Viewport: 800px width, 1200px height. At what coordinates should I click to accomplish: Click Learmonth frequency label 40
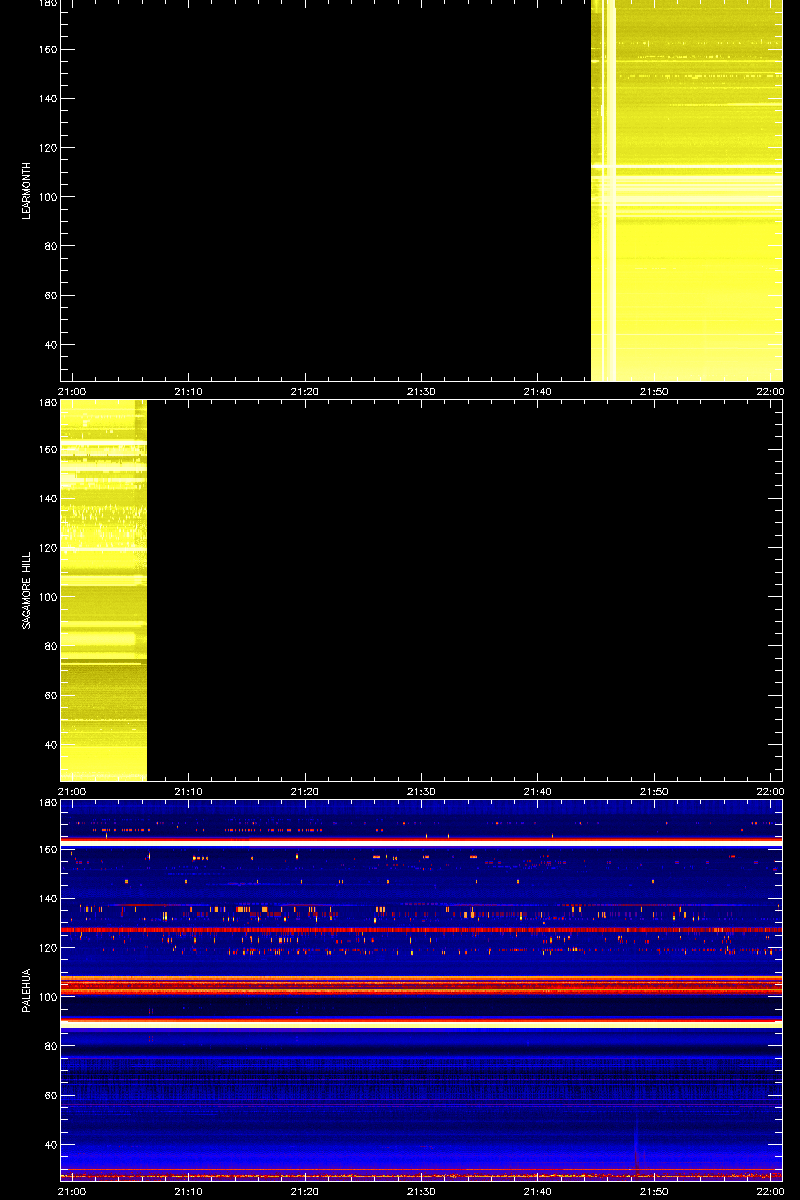pos(49,345)
